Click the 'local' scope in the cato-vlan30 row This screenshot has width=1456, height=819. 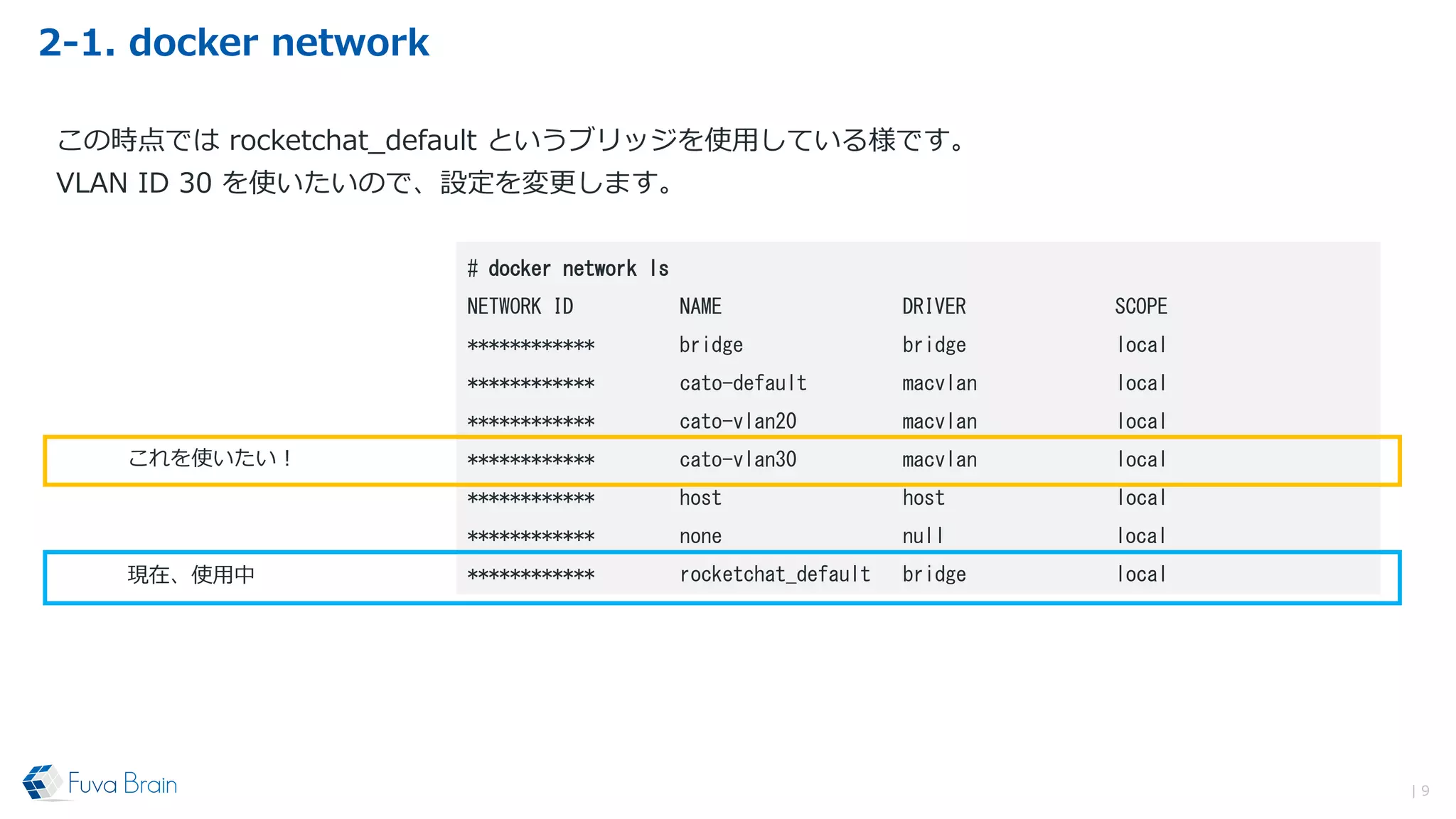(1140, 460)
